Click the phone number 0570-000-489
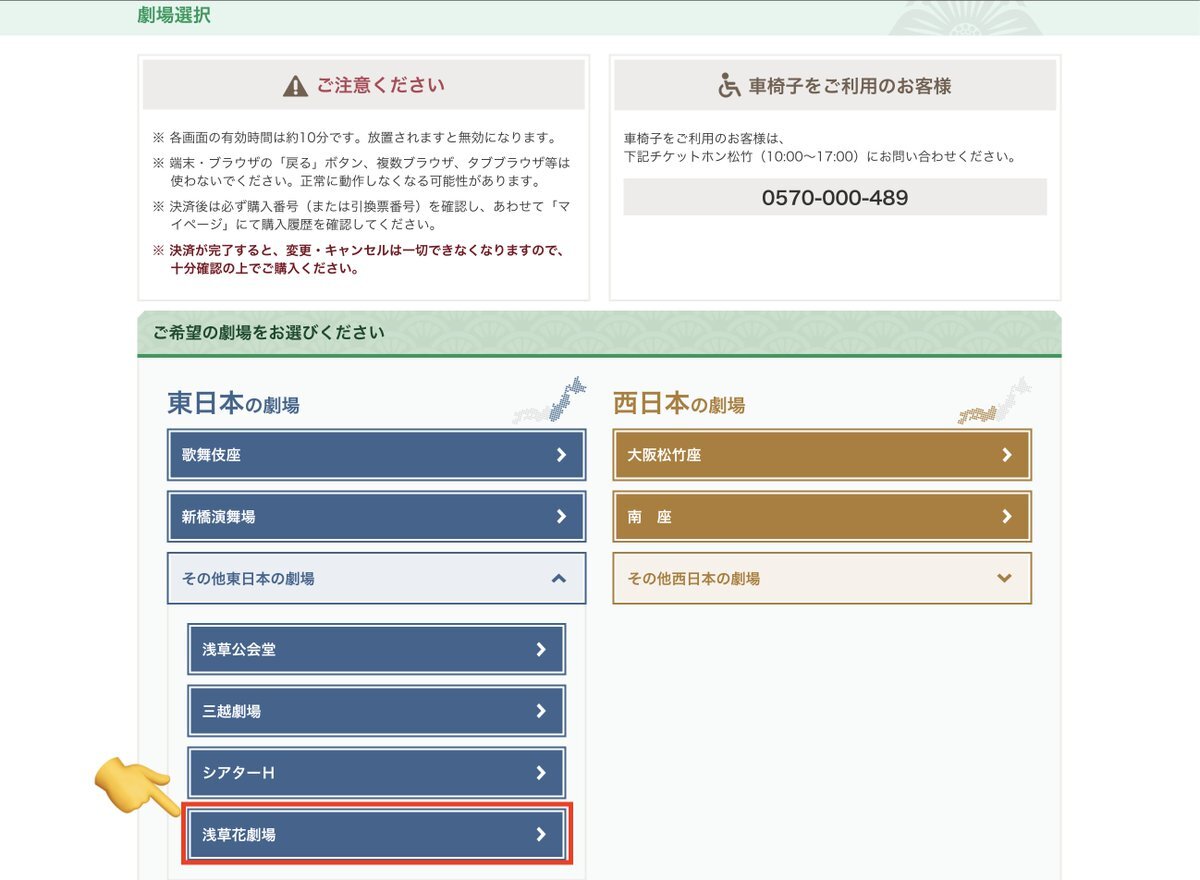Image resolution: width=1200 pixels, height=880 pixels. coord(835,197)
